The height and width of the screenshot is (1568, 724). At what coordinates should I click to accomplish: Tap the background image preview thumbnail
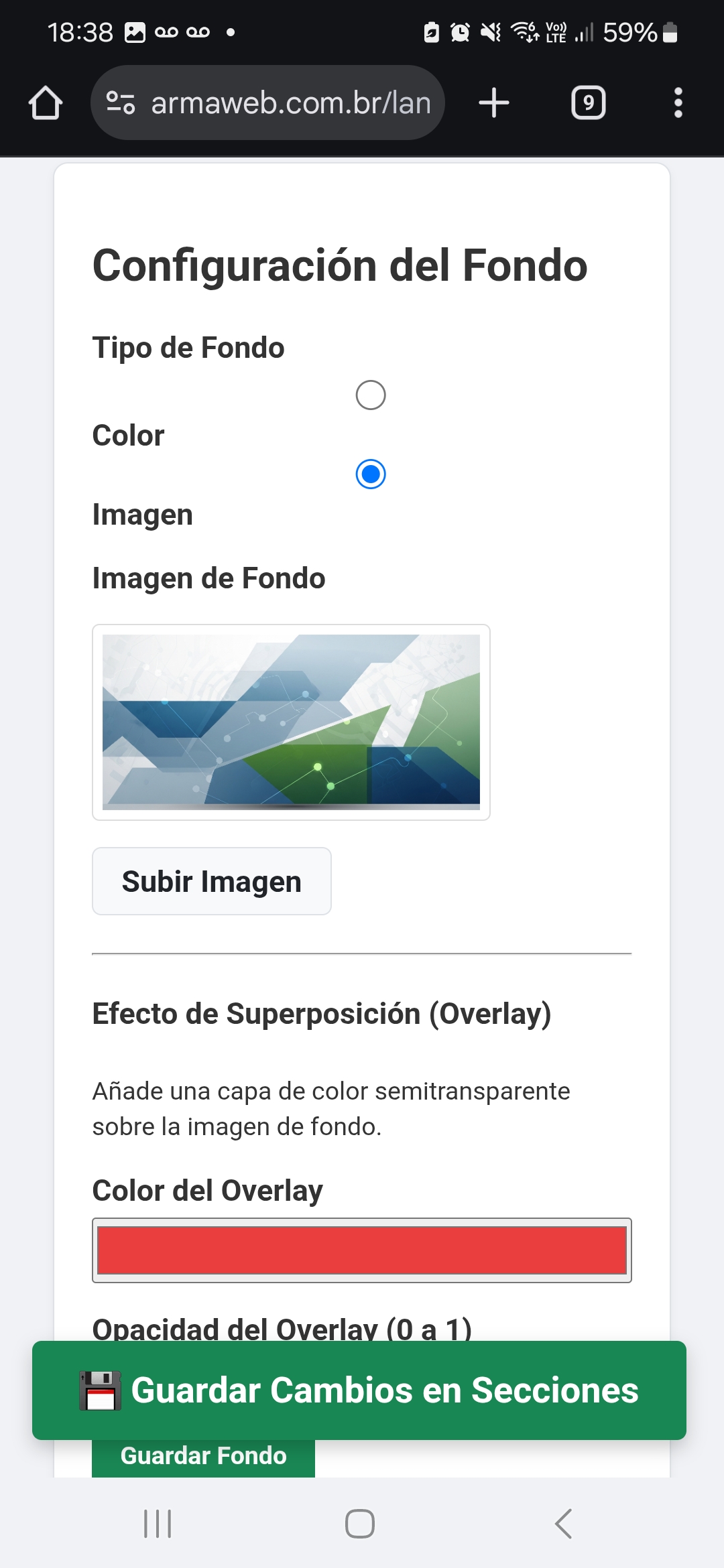tap(291, 722)
